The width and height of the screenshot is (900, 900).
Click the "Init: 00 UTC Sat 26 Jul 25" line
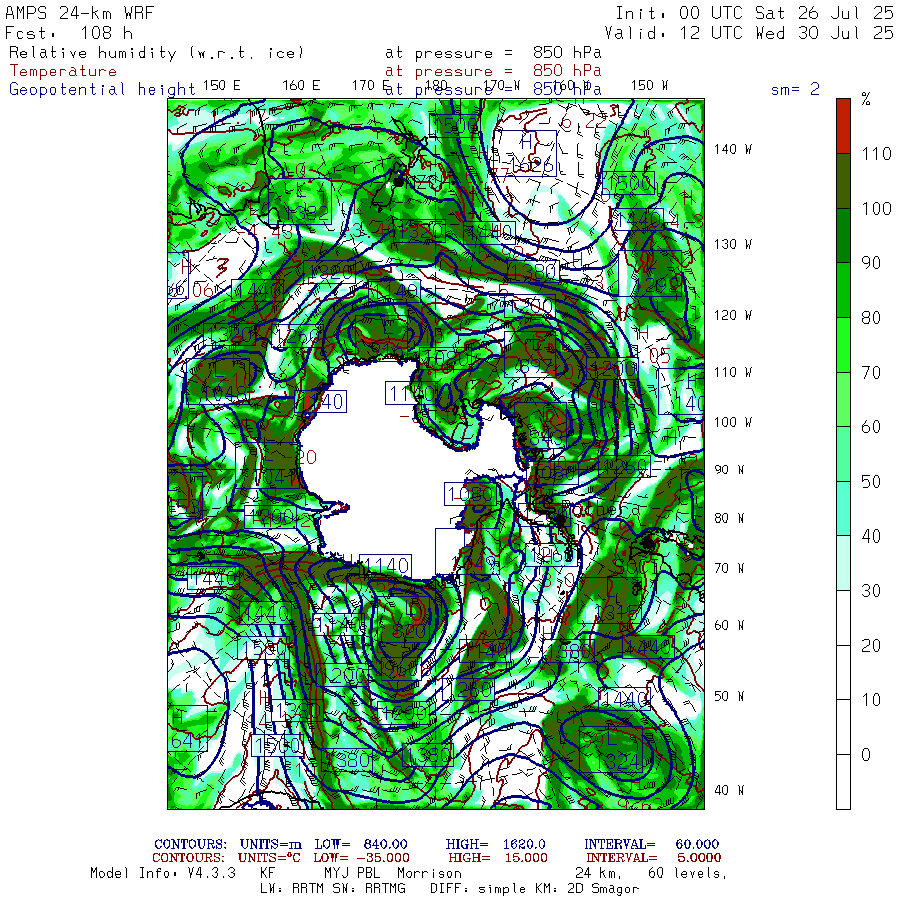coord(754,13)
